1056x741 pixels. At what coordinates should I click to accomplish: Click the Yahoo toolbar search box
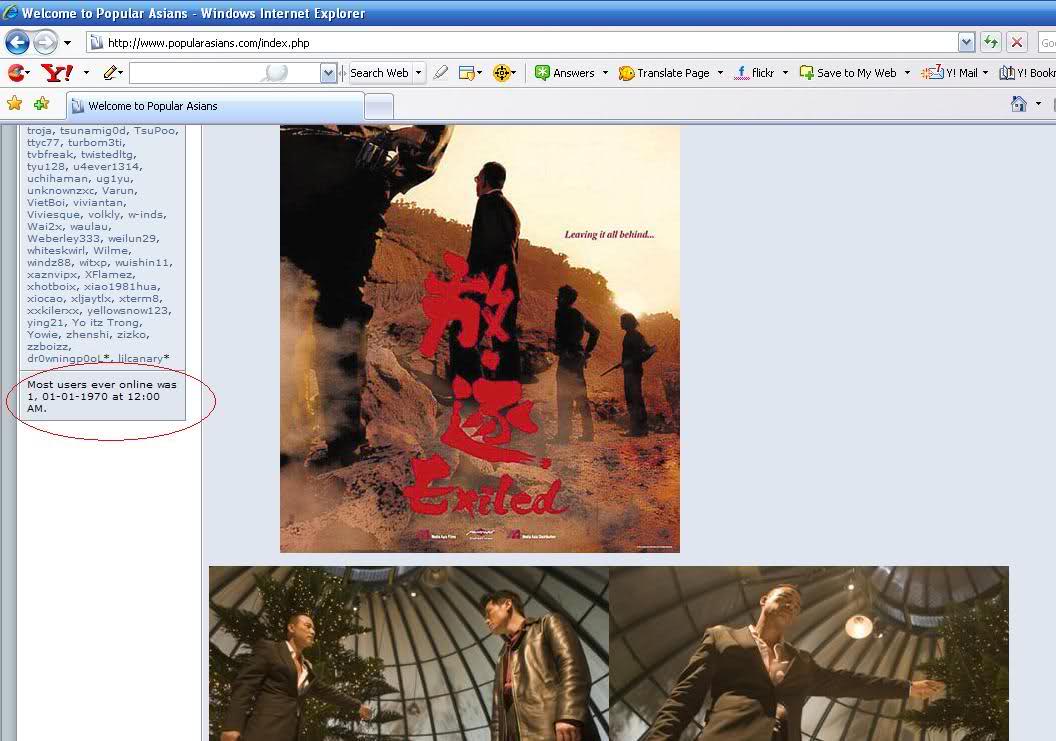click(224, 73)
